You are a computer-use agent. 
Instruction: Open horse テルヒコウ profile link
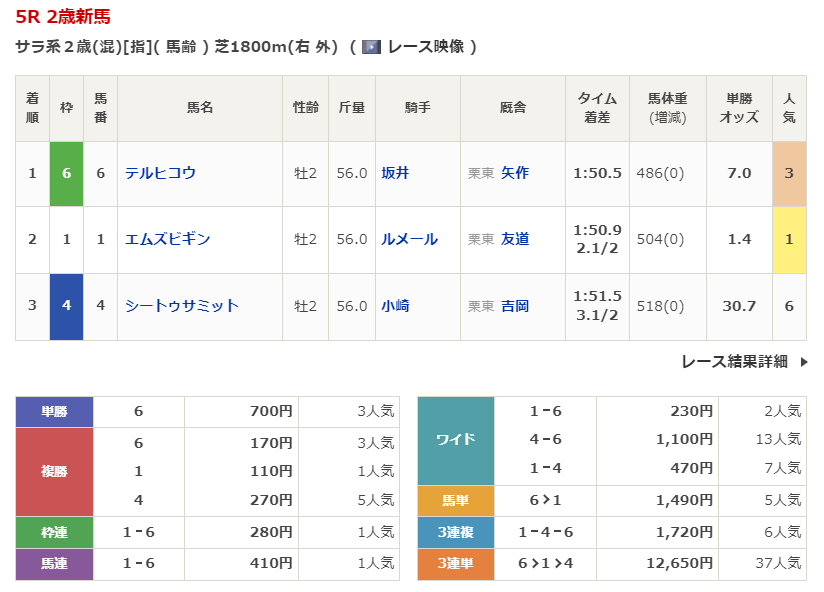[x=160, y=173]
